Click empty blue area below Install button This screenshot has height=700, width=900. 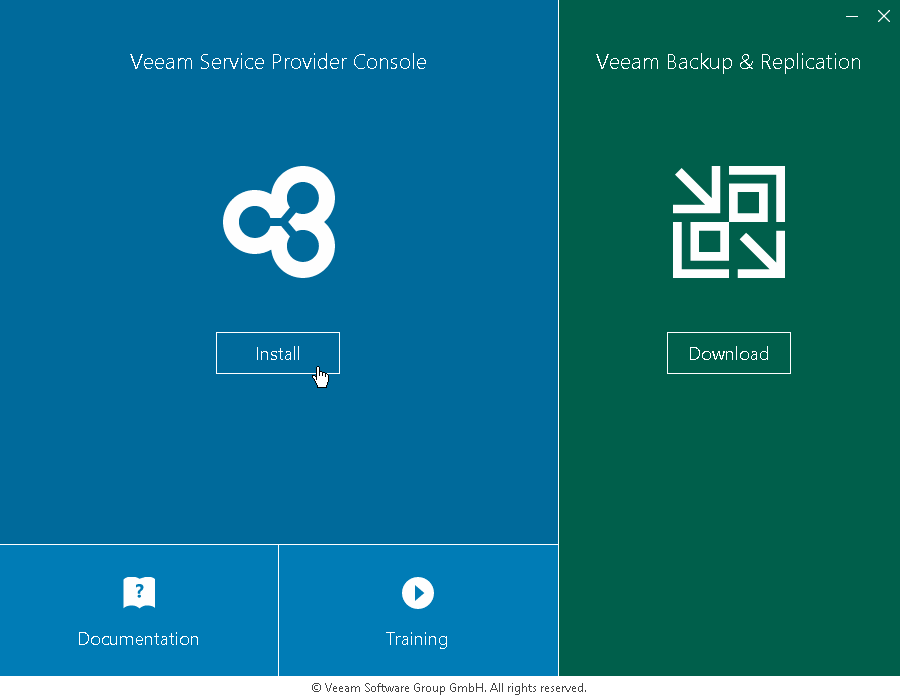click(x=278, y=460)
